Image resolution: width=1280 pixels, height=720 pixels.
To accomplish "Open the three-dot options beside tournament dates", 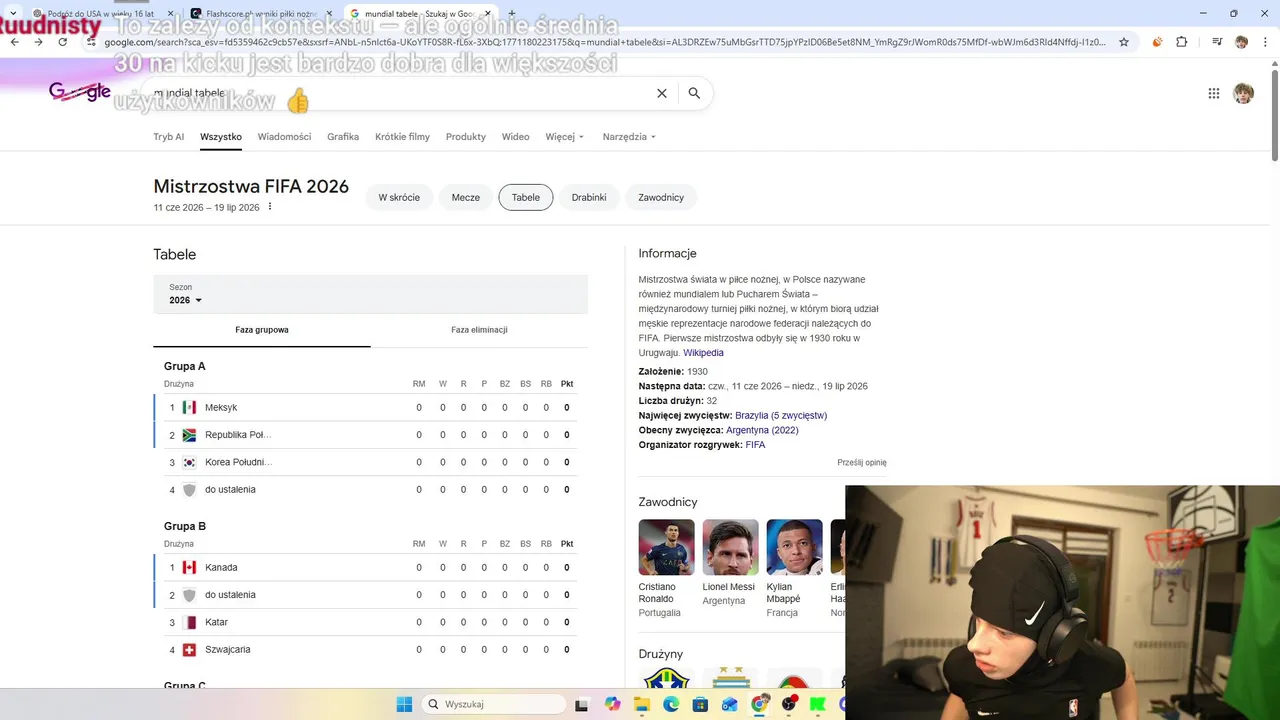I will [269, 207].
